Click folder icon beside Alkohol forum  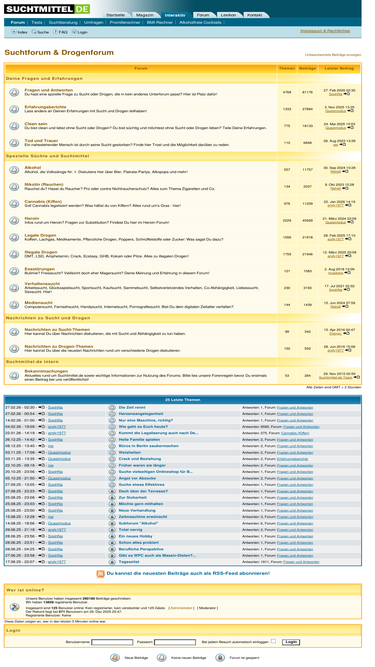[14, 170]
